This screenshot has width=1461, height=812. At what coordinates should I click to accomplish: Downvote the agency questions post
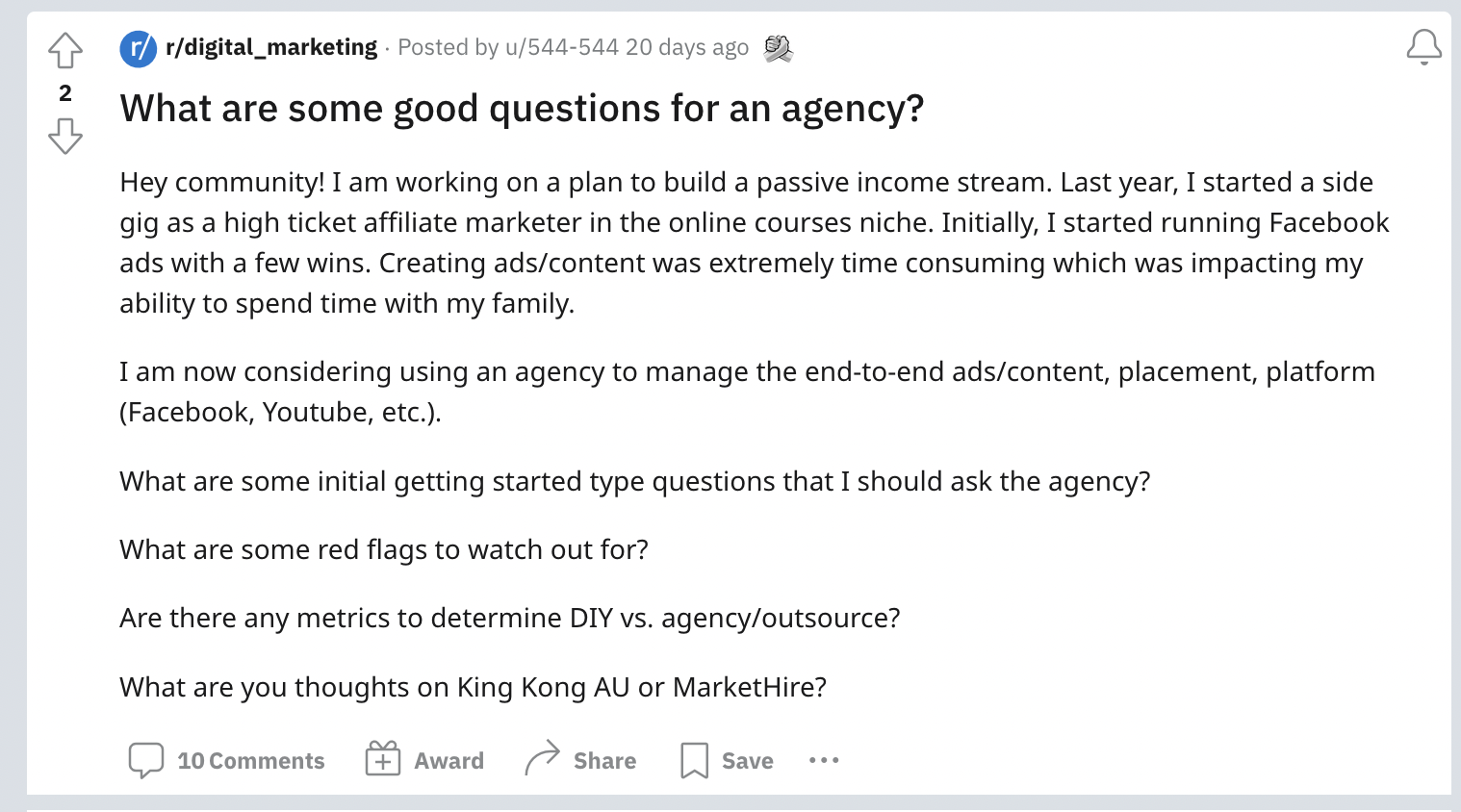65,136
